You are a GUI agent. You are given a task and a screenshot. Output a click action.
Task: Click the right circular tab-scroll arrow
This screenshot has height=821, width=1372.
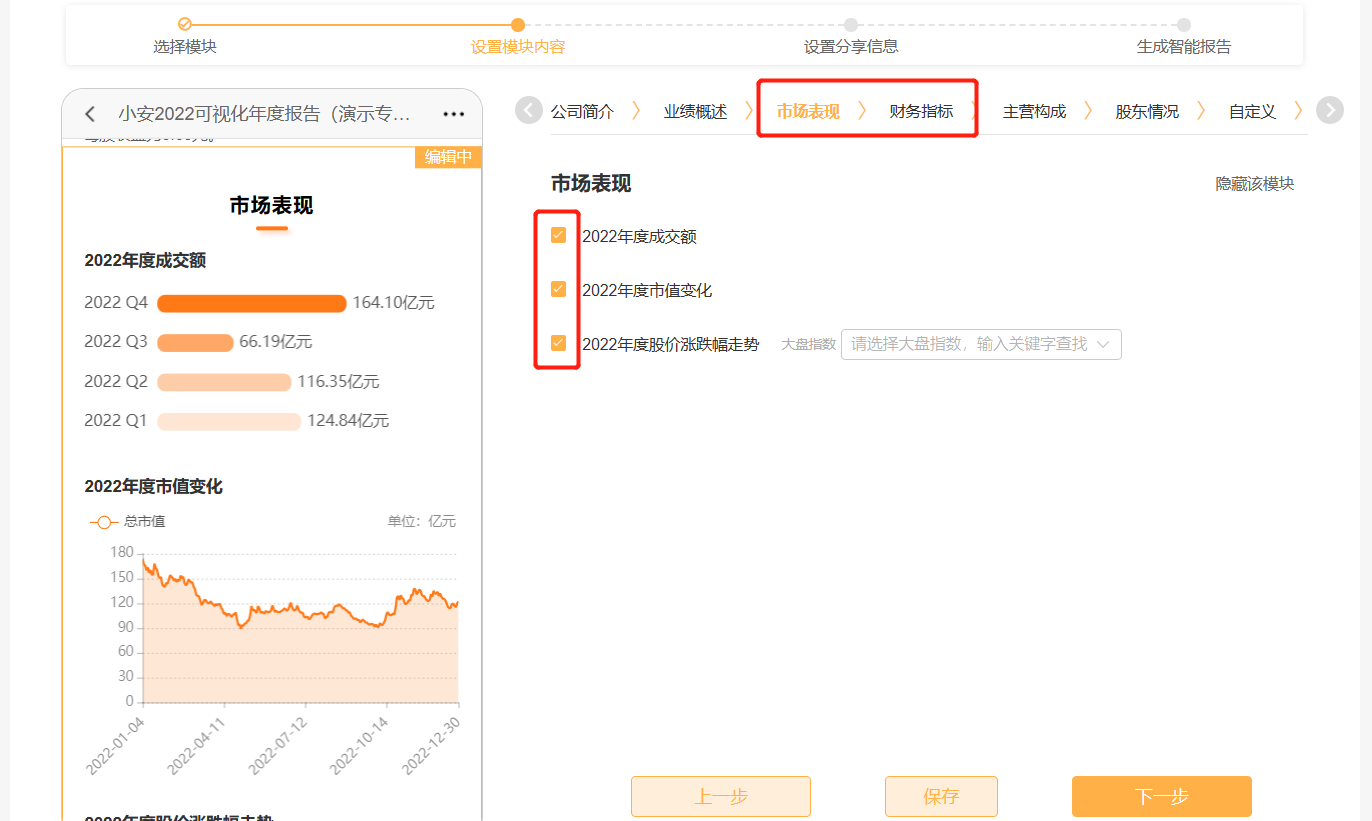point(1329,110)
